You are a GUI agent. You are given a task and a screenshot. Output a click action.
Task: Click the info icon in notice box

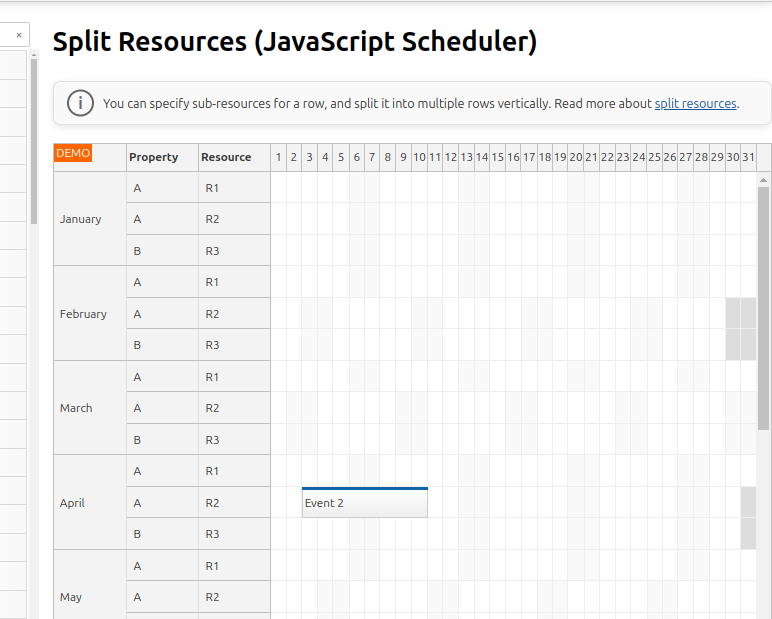(x=80, y=103)
